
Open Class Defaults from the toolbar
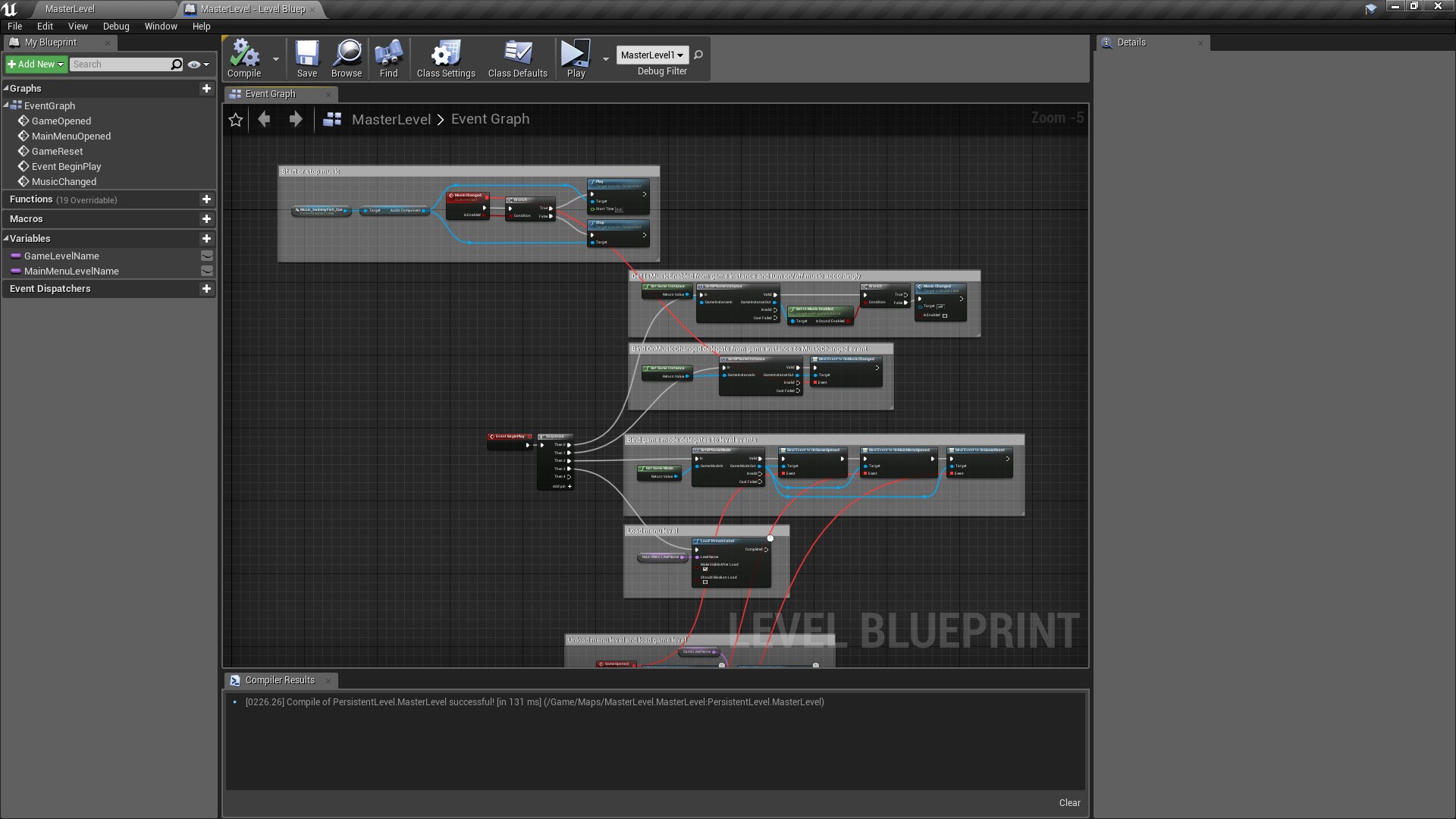pos(516,53)
